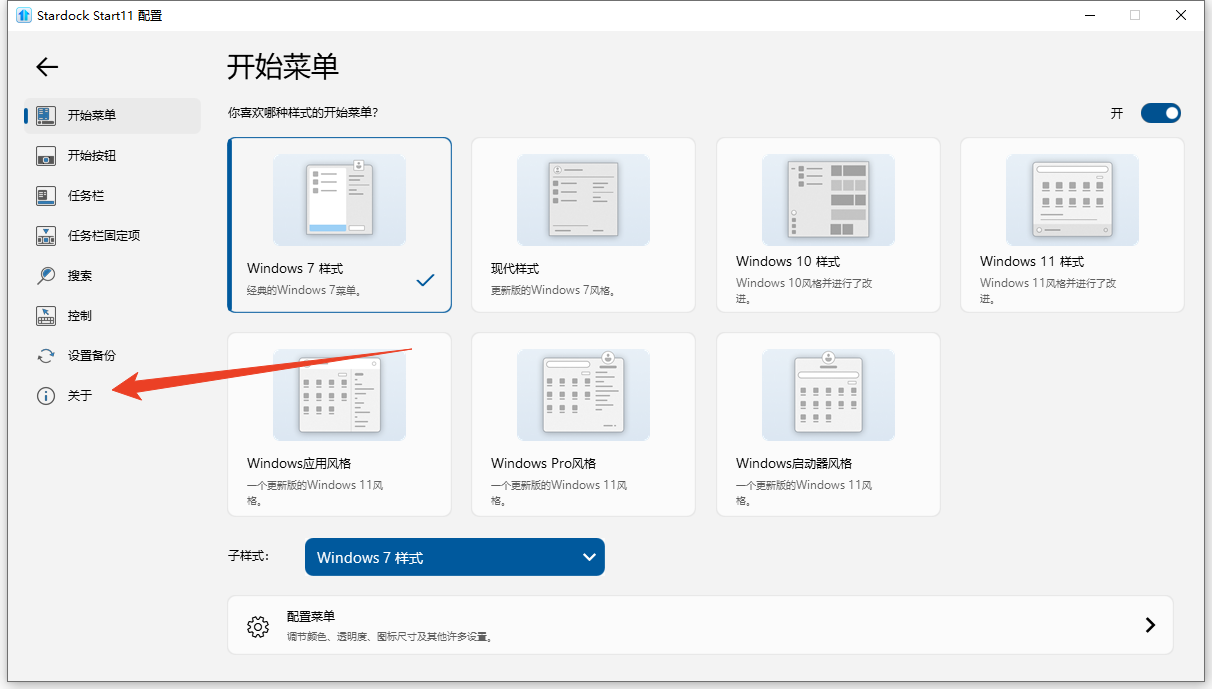Click the 设置备份 sync icon
Image resolution: width=1212 pixels, height=689 pixels.
[45, 355]
